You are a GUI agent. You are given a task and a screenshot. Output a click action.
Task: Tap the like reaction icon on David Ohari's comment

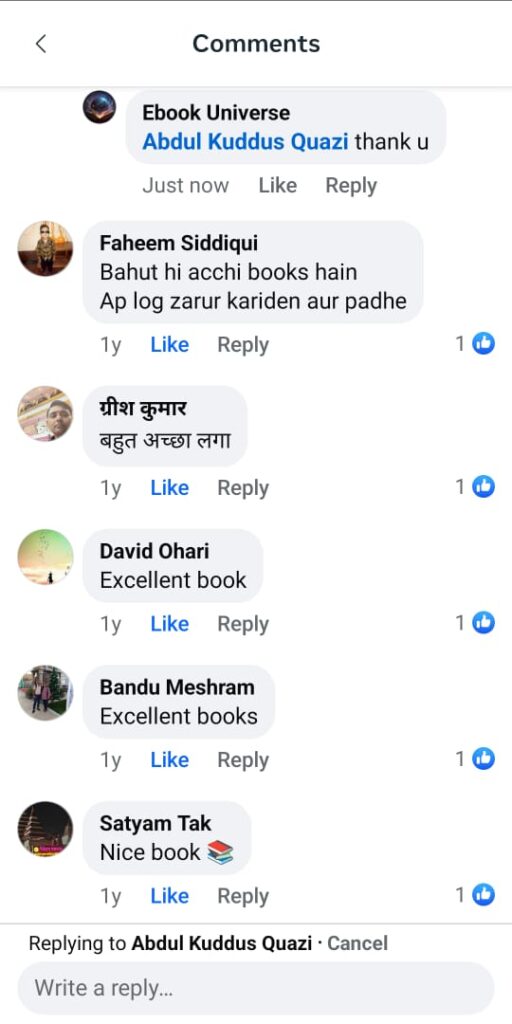pyautogui.click(x=483, y=623)
